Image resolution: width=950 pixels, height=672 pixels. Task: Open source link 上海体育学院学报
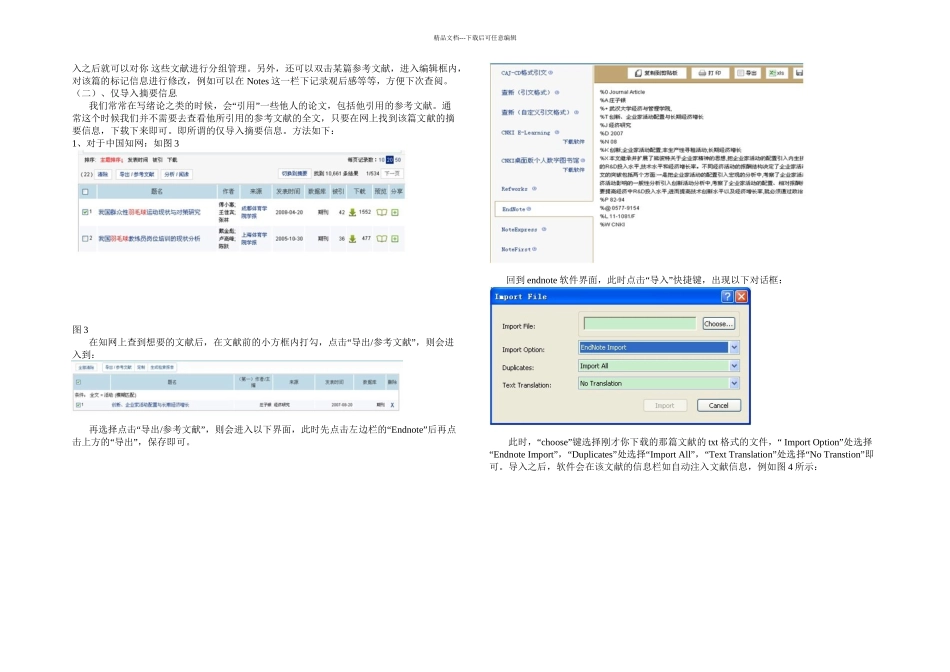pos(254,239)
